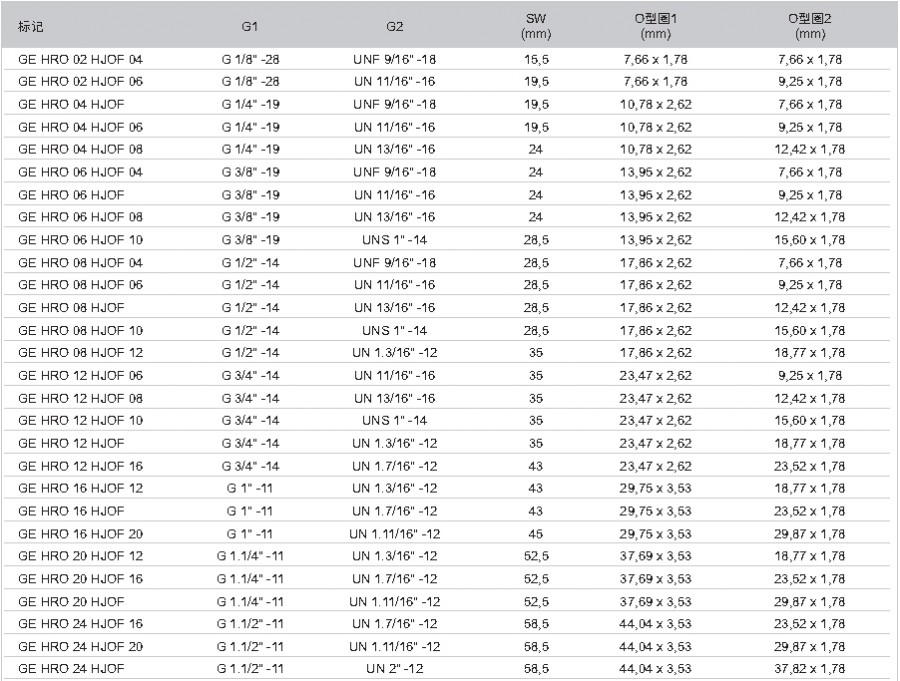Click GE HRO 12 HJOF 16 row label

pyautogui.click(x=80, y=466)
